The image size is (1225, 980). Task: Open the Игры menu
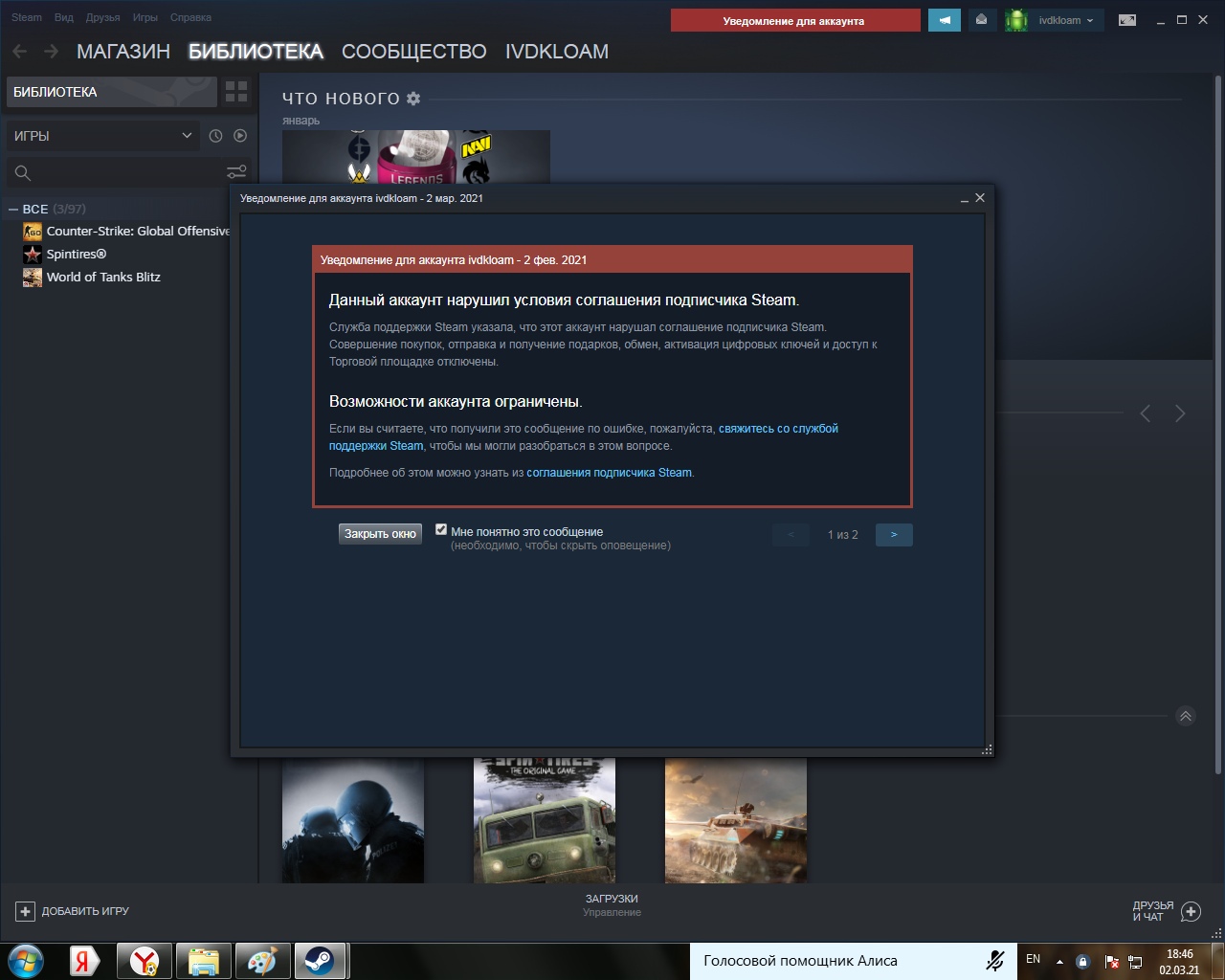pos(145,17)
